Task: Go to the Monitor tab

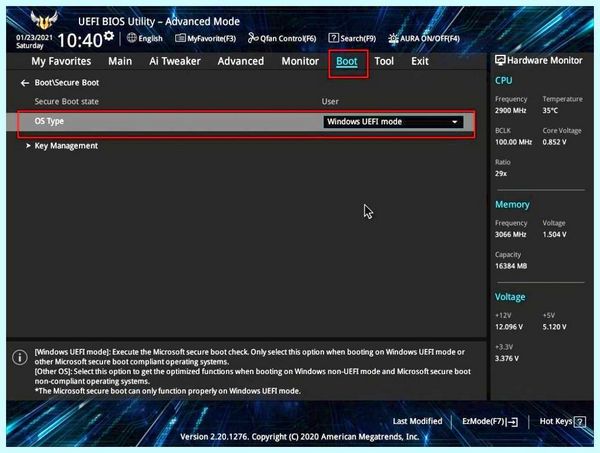Action: 300,61
